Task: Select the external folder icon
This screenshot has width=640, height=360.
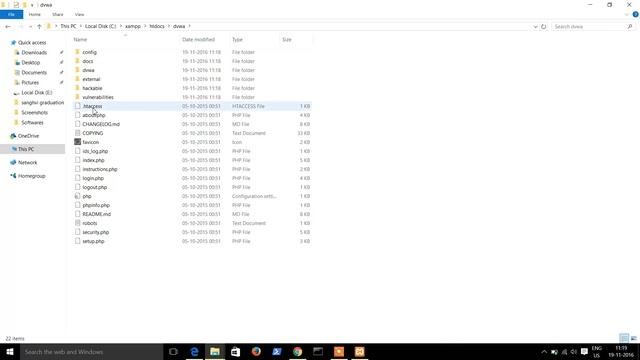Action: pos(77,79)
